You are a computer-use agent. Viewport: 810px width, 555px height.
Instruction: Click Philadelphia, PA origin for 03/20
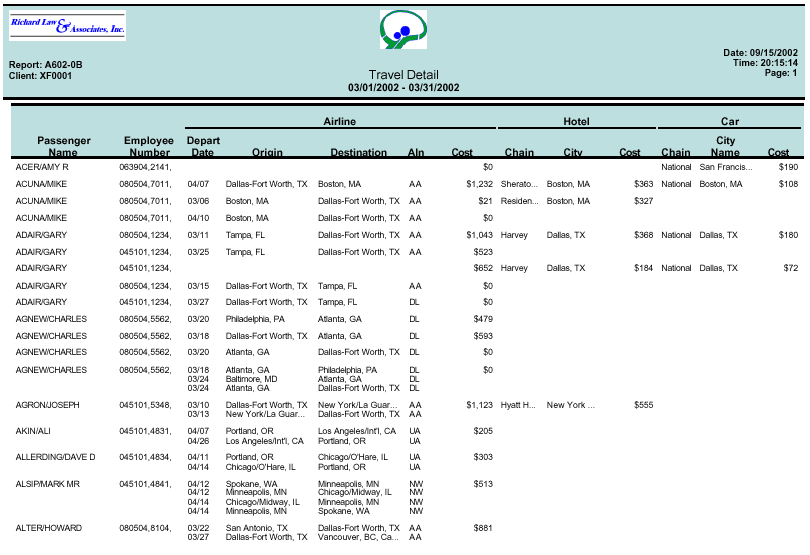point(255,319)
